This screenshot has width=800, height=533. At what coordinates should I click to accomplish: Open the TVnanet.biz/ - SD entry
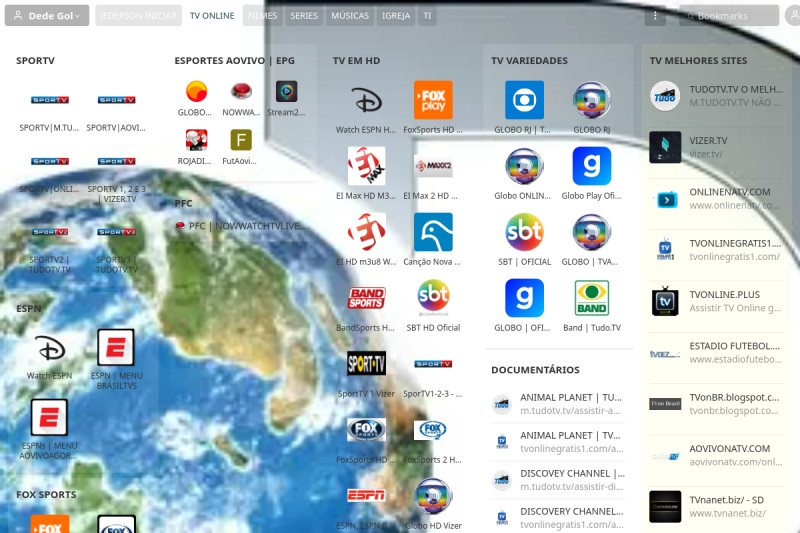[x=716, y=506]
